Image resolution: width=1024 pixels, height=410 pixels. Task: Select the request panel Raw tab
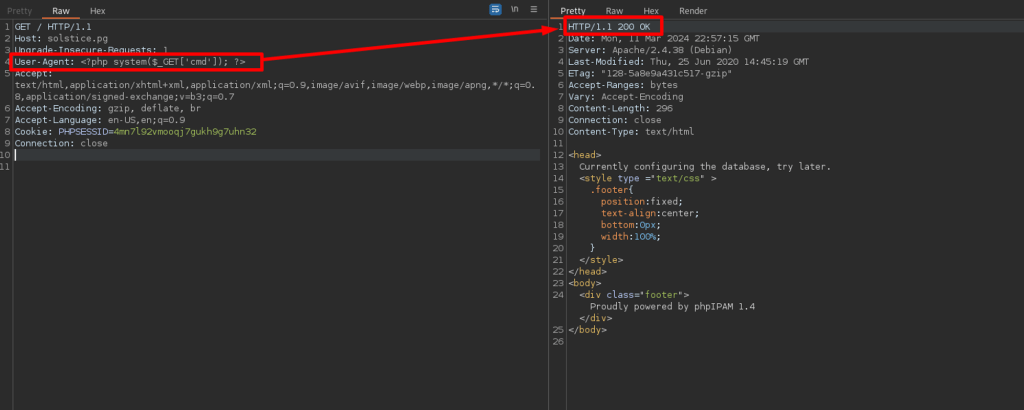pos(61,10)
